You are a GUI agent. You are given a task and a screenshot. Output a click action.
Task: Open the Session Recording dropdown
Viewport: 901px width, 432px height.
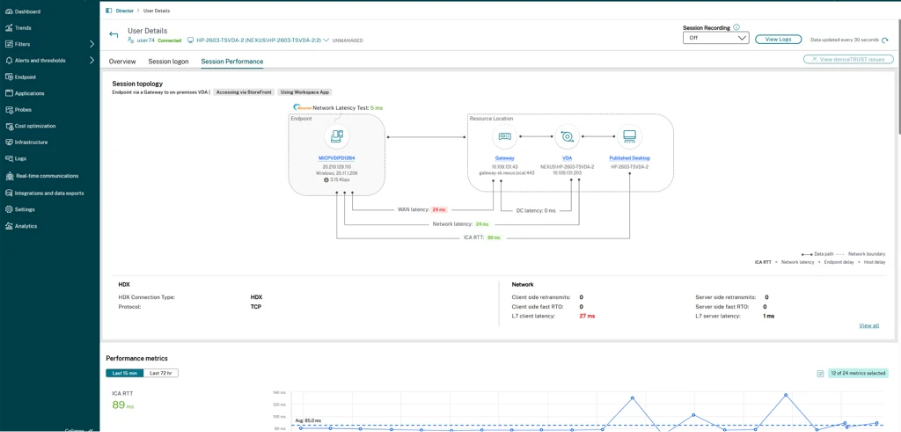pyautogui.click(x=716, y=38)
